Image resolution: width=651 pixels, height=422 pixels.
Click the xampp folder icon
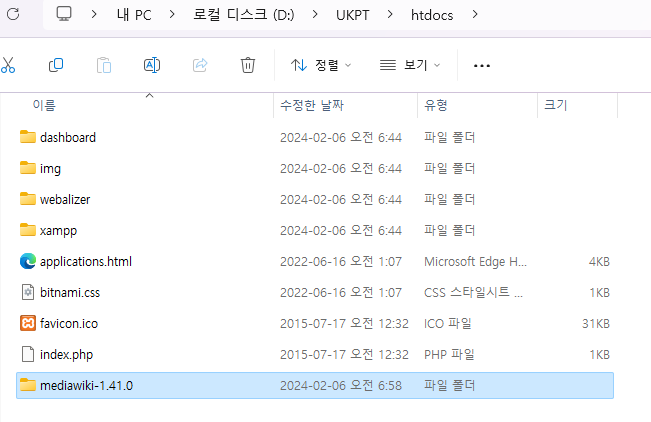click(28, 230)
